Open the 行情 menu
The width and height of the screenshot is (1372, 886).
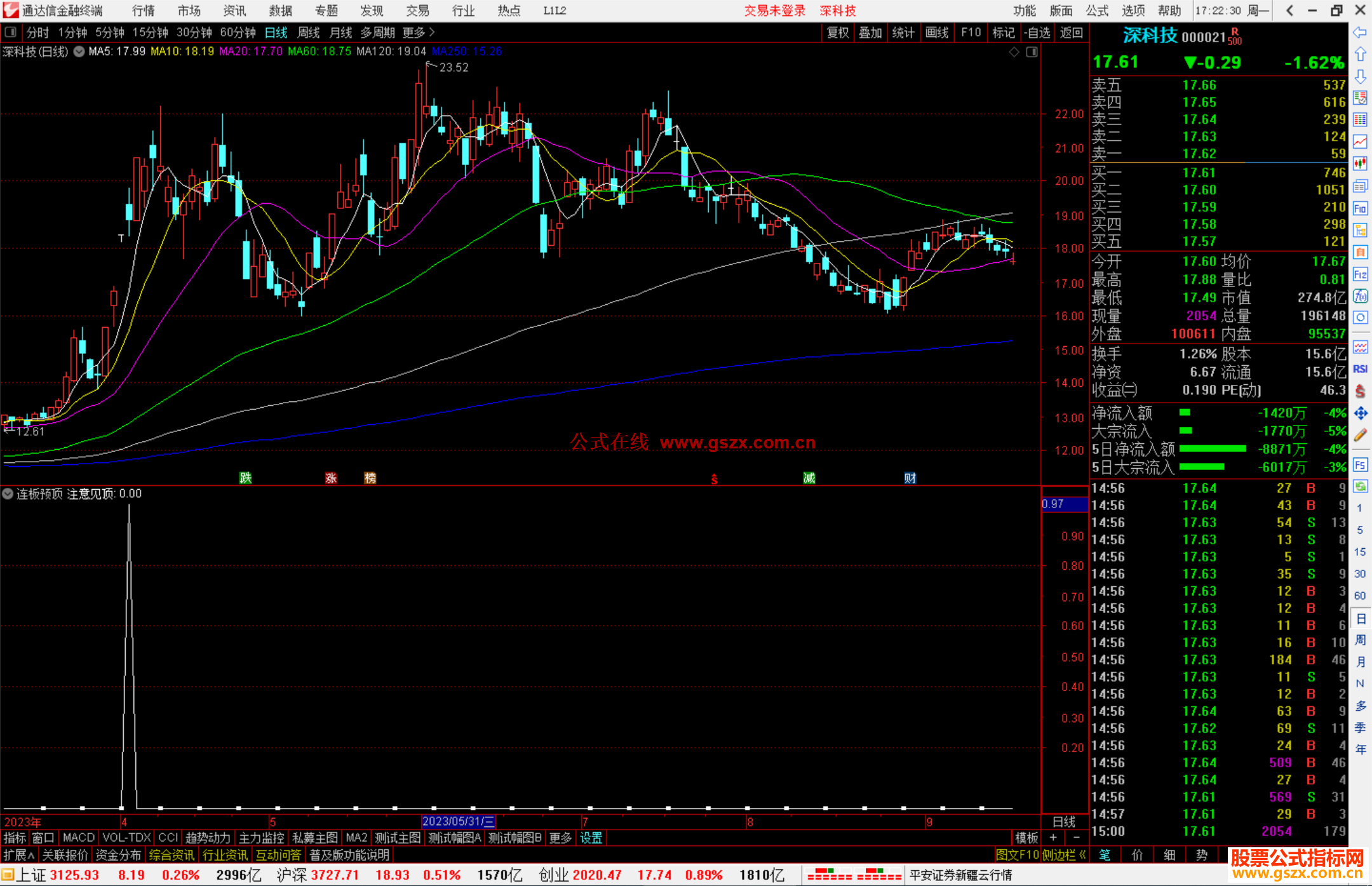pyautogui.click(x=143, y=11)
